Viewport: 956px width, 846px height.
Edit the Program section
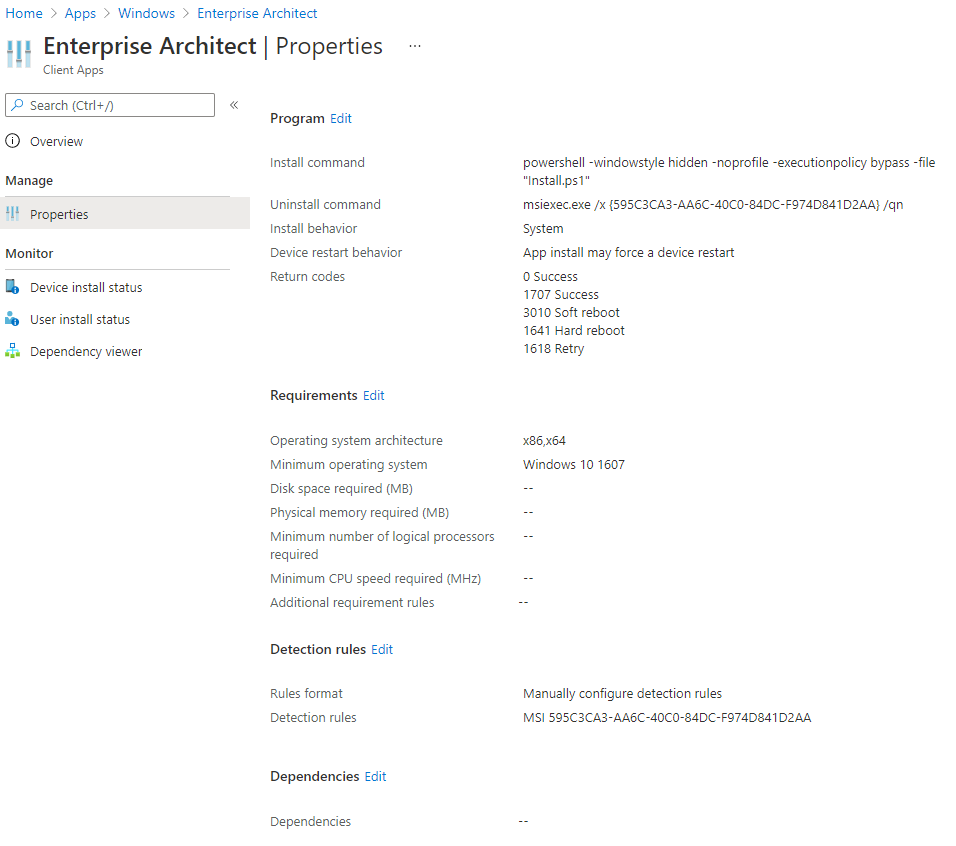click(x=341, y=118)
